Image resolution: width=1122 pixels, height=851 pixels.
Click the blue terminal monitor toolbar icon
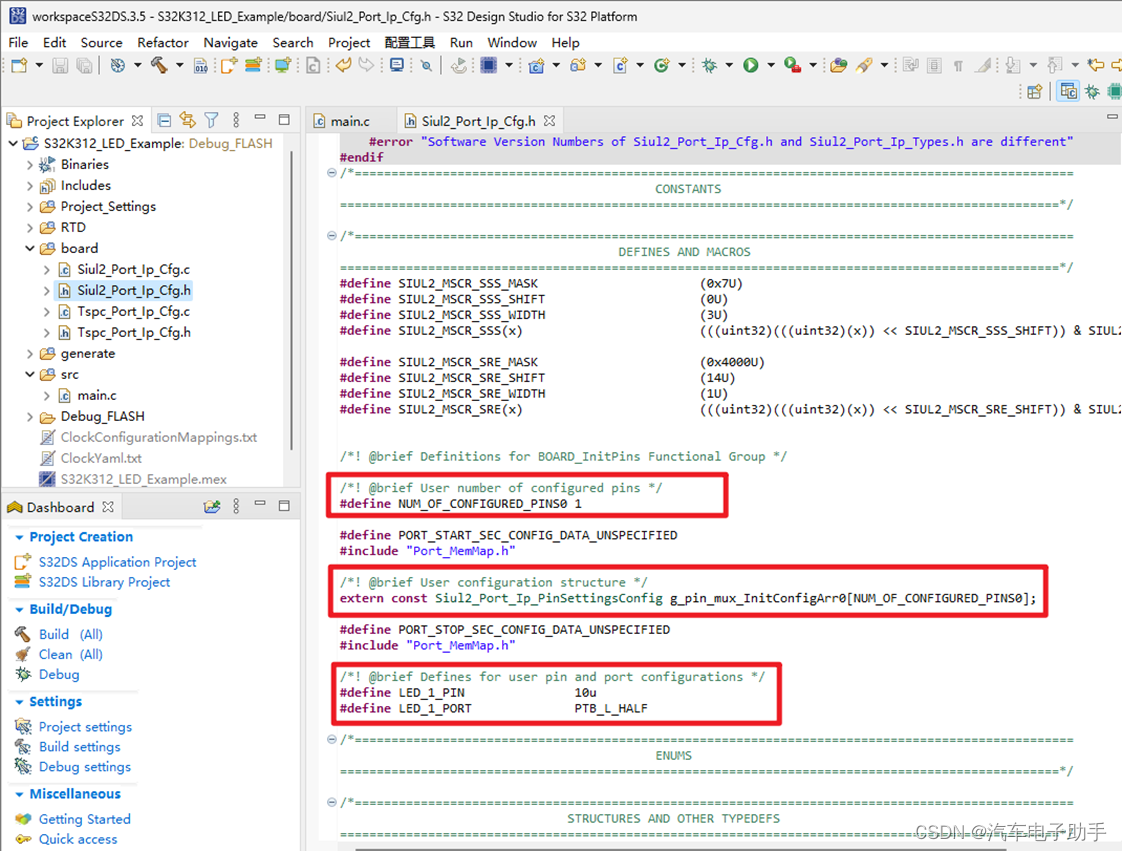click(396, 66)
